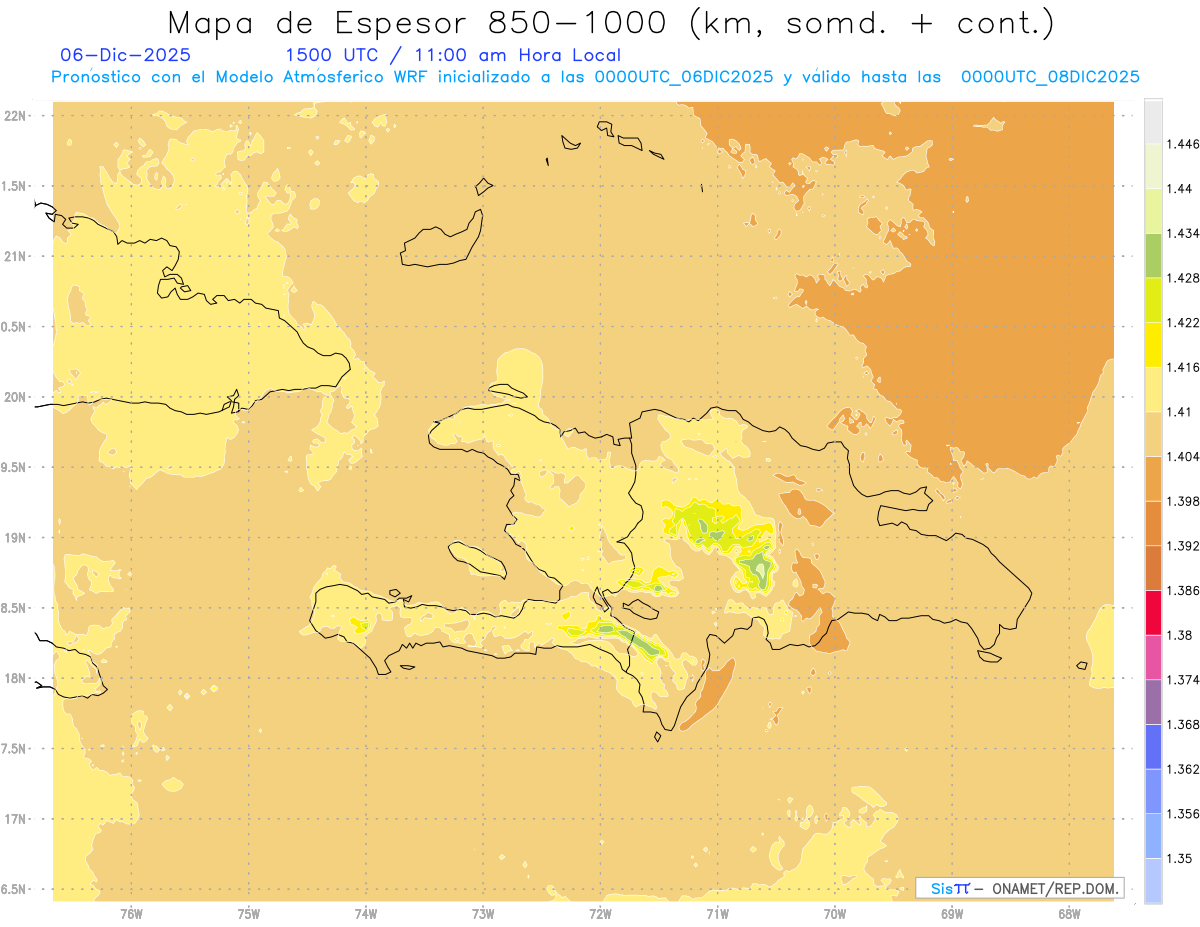Click the legend value '1.374'
Viewport: 1200px width, 927px height.
1185,680
